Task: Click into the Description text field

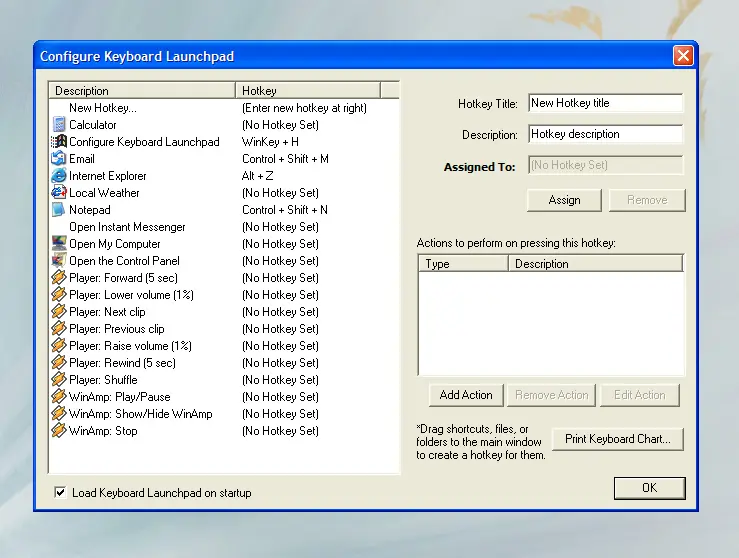Action: tap(604, 134)
